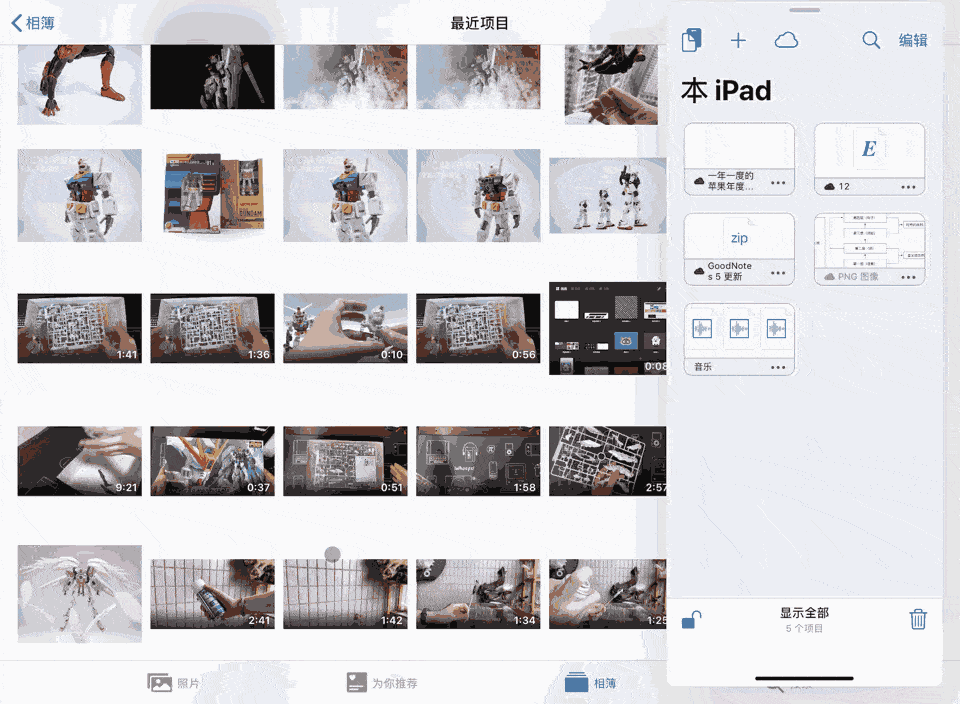
Task: Open the GoodNotes 5 更新 zip file
Action: [739, 249]
